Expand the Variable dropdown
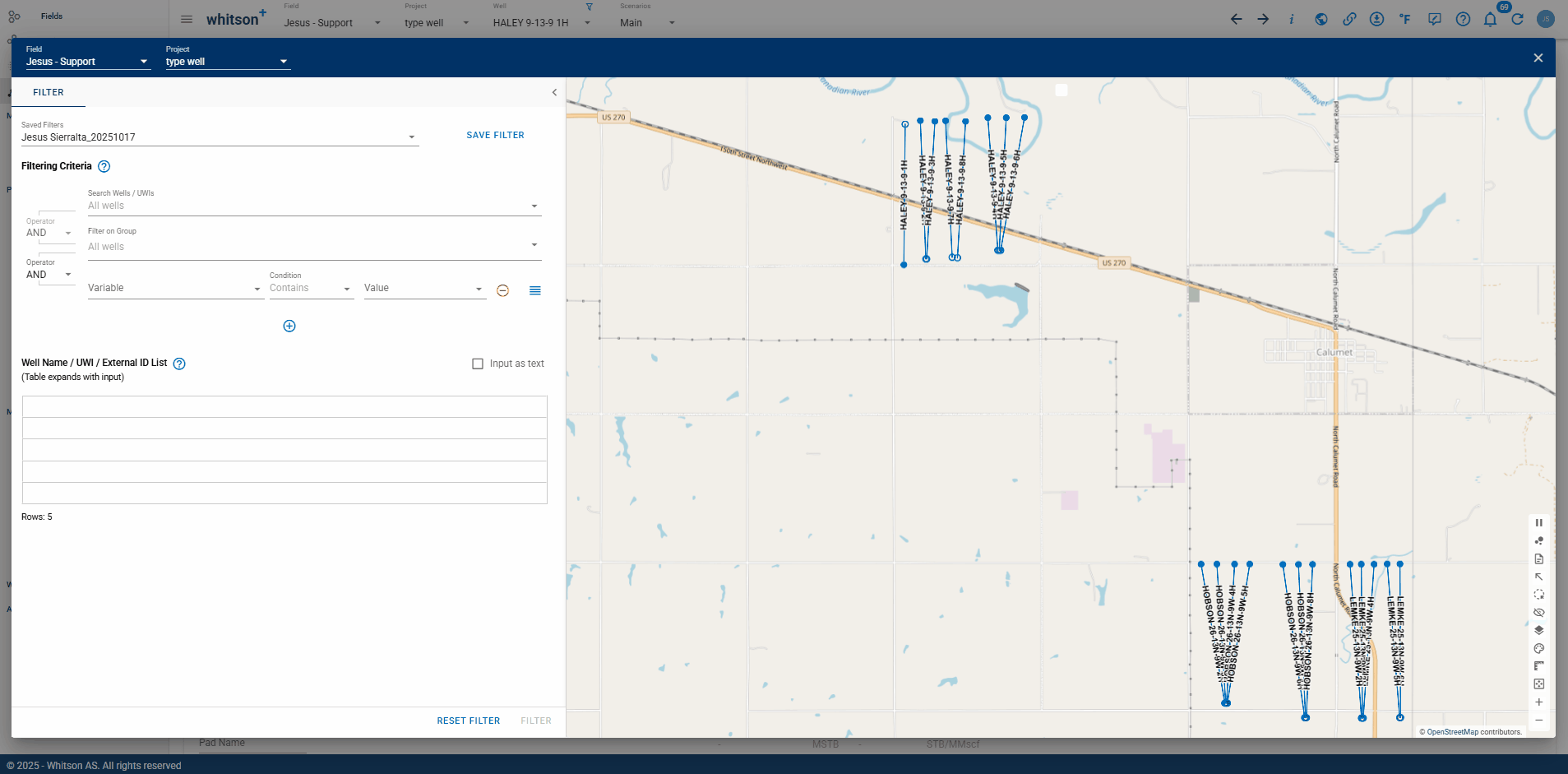The height and width of the screenshot is (774, 1568). pos(257,289)
